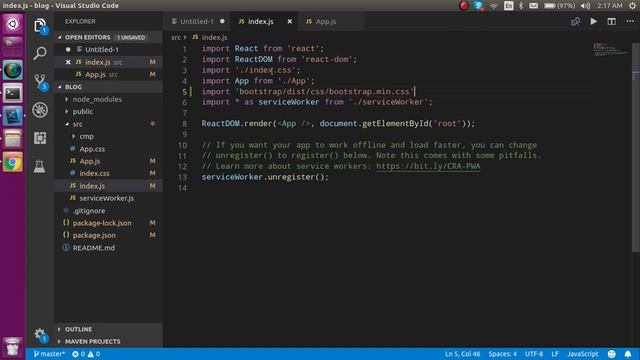Open the Debug view in activity bar

click(40, 110)
